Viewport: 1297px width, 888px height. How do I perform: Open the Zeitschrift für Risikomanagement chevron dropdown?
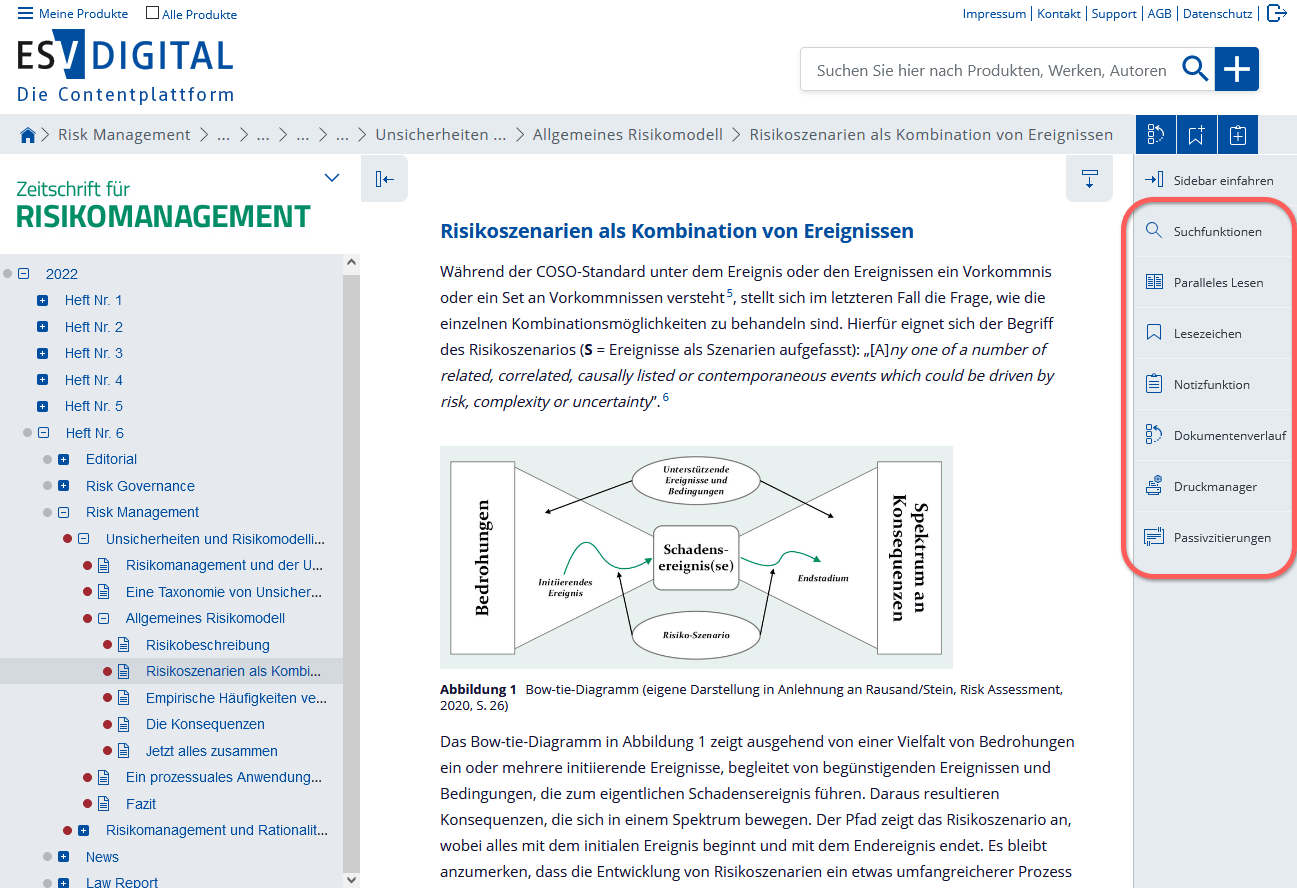click(331, 176)
